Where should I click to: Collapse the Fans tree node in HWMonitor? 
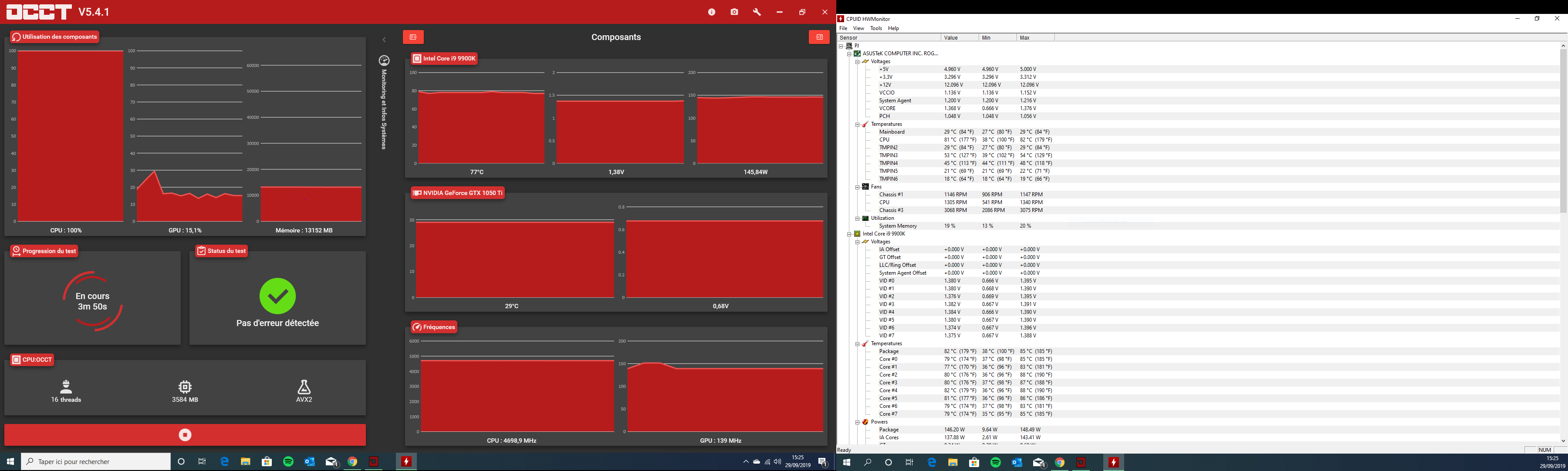[x=857, y=187]
